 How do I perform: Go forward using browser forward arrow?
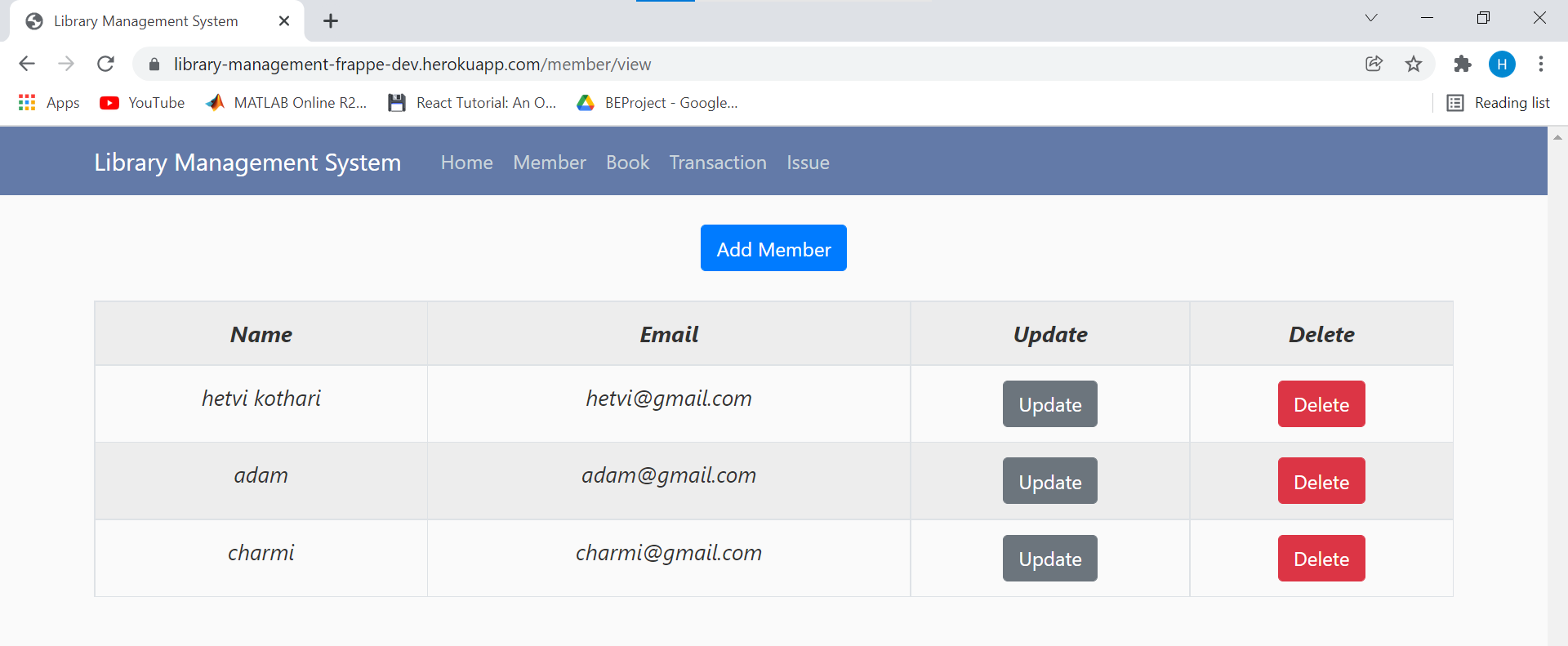click(x=66, y=64)
